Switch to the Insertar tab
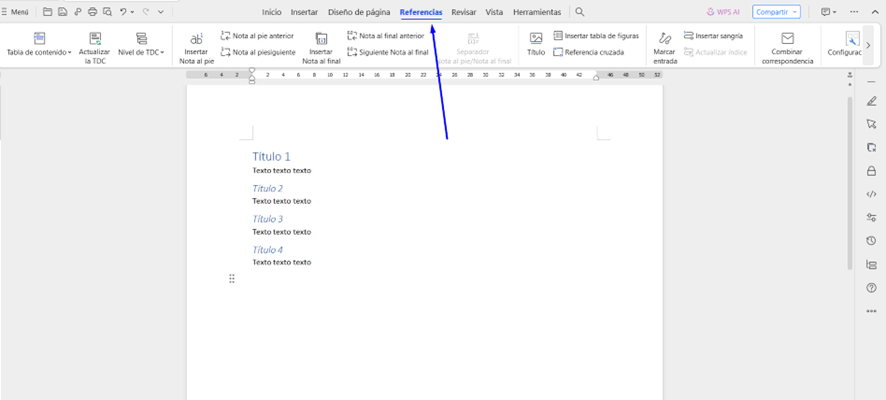 tap(304, 12)
